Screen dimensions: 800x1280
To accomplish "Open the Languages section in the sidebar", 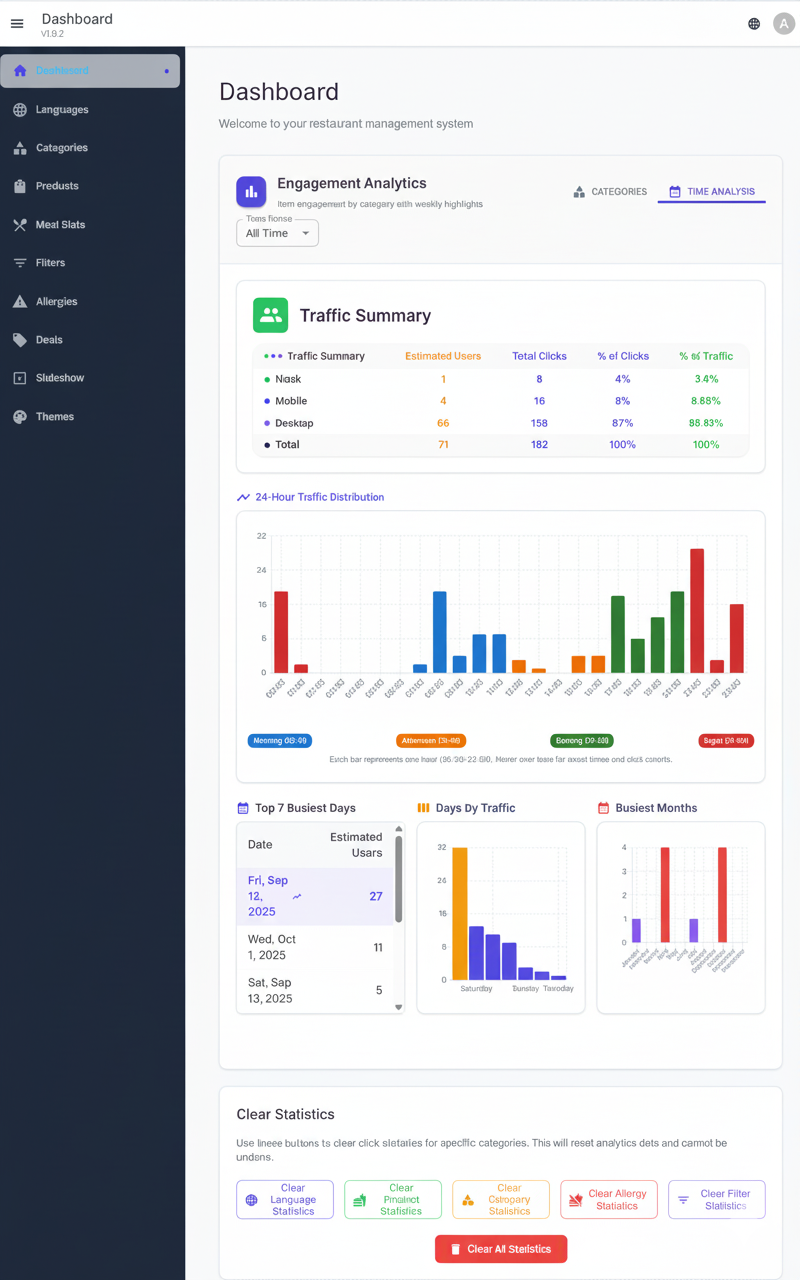I will [x=60, y=109].
